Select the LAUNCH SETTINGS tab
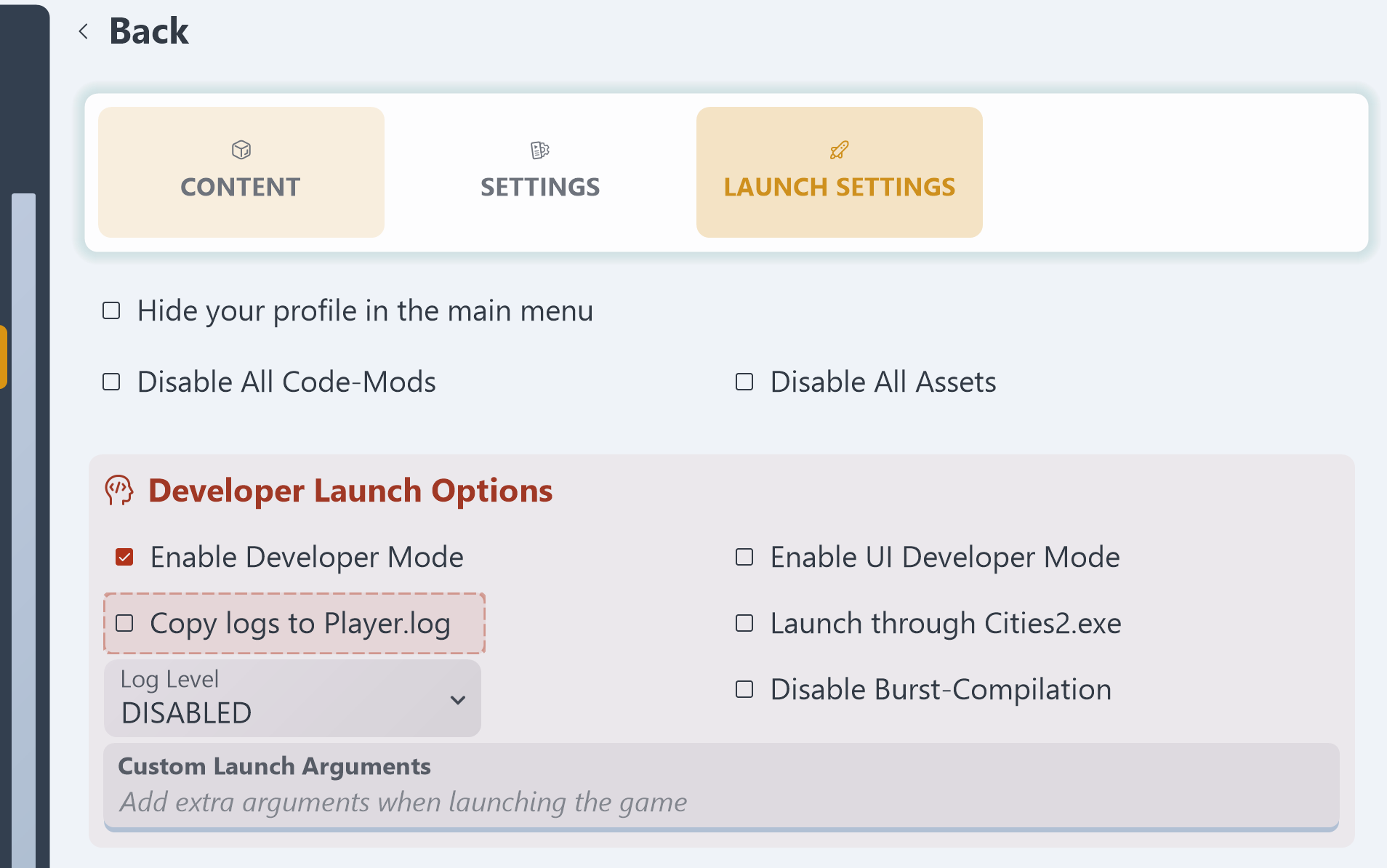 (x=839, y=173)
